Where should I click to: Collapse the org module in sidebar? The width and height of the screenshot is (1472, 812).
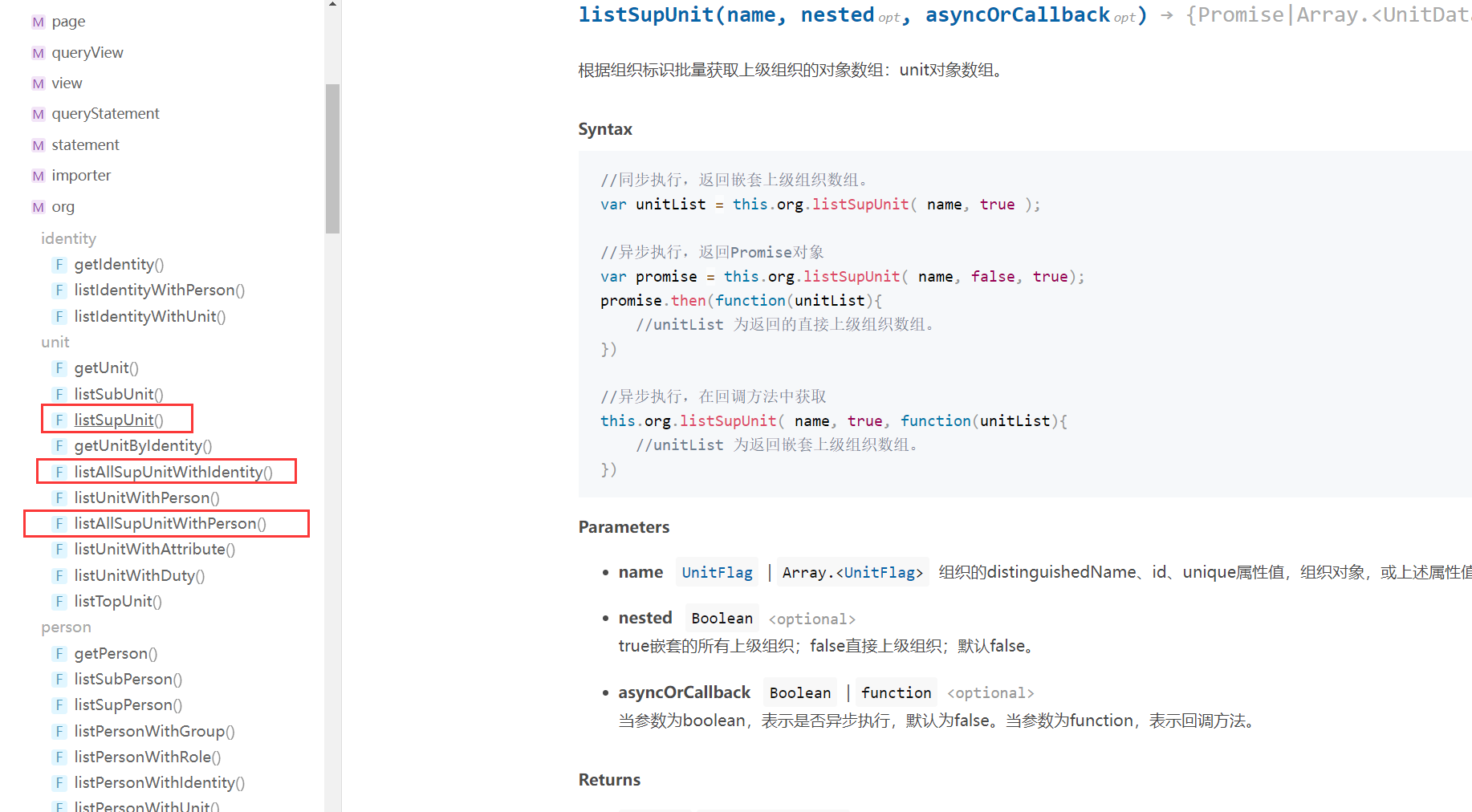tap(63, 207)
